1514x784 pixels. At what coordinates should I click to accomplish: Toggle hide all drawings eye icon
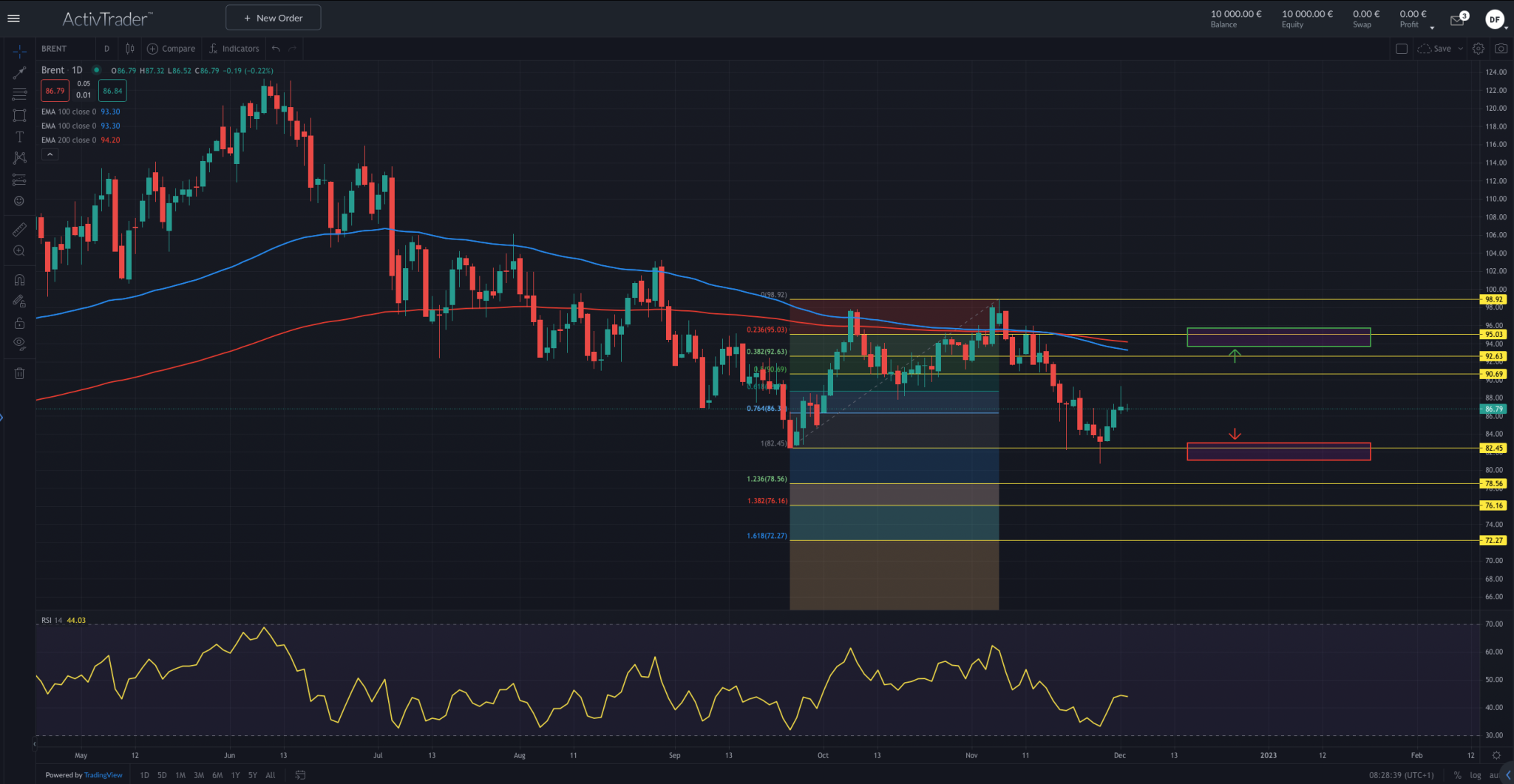19,343
